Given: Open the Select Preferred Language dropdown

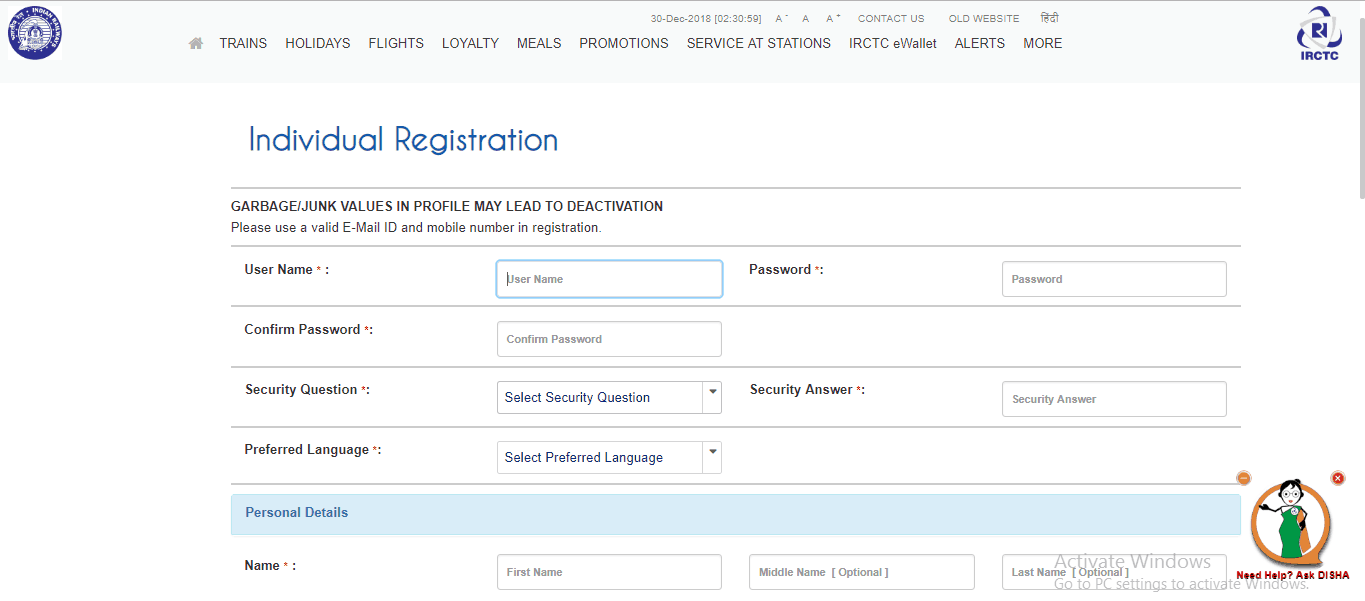Looking at the screenshot, I should click(x=609, y=457).
